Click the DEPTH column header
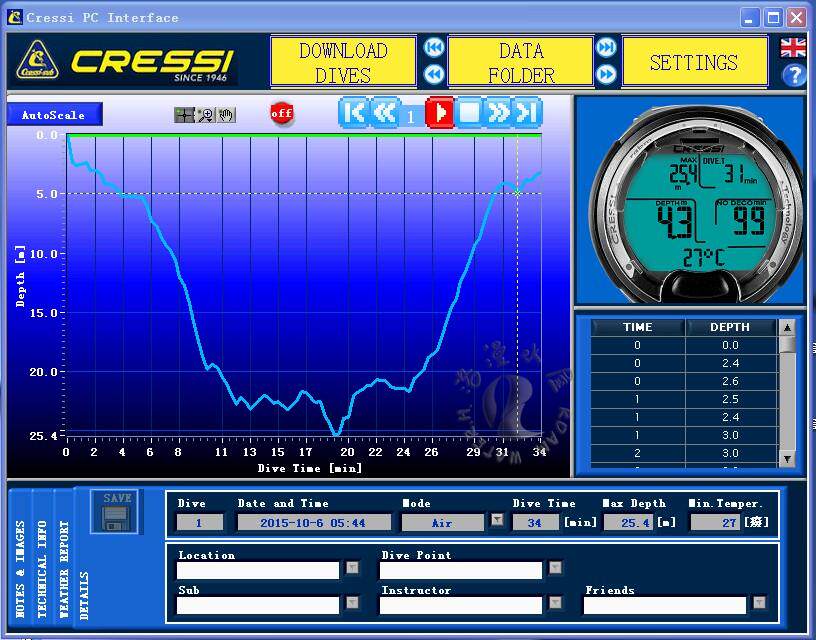The width and height of the screenshot is (816, 640). point(730,327)
